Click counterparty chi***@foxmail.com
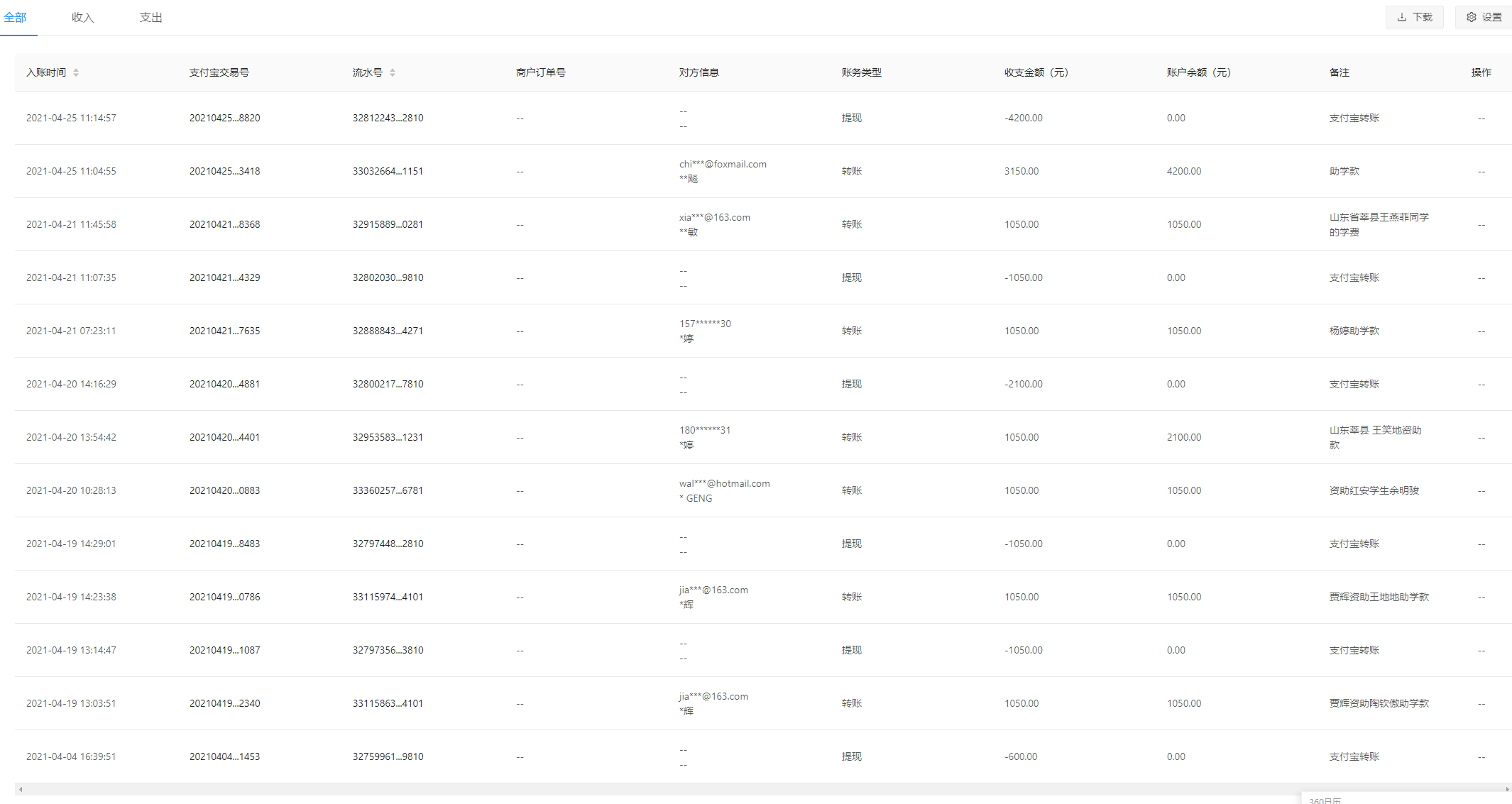The width and height of the screenshot is (1512, 804). tap(722, 164)
